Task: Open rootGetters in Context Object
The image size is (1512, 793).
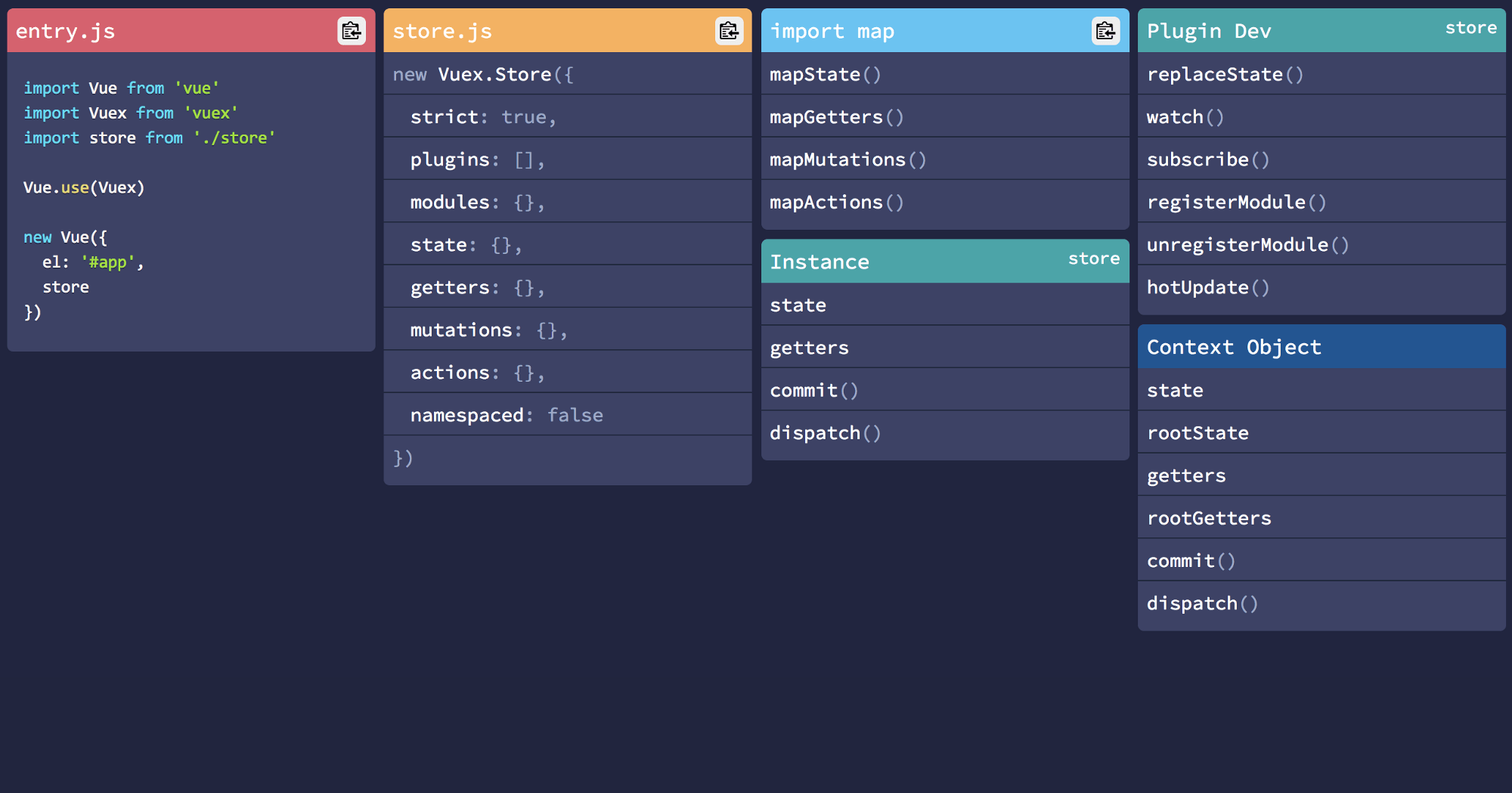Action: tap(1209, 519)
